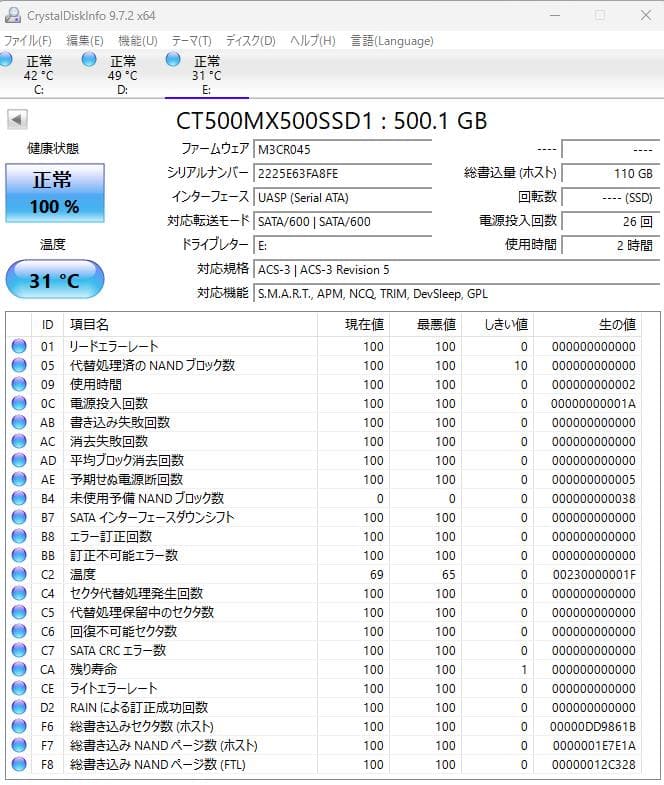
Task: Click status icon of row B8 エラー訂正回数
Action: pos(19,536)
